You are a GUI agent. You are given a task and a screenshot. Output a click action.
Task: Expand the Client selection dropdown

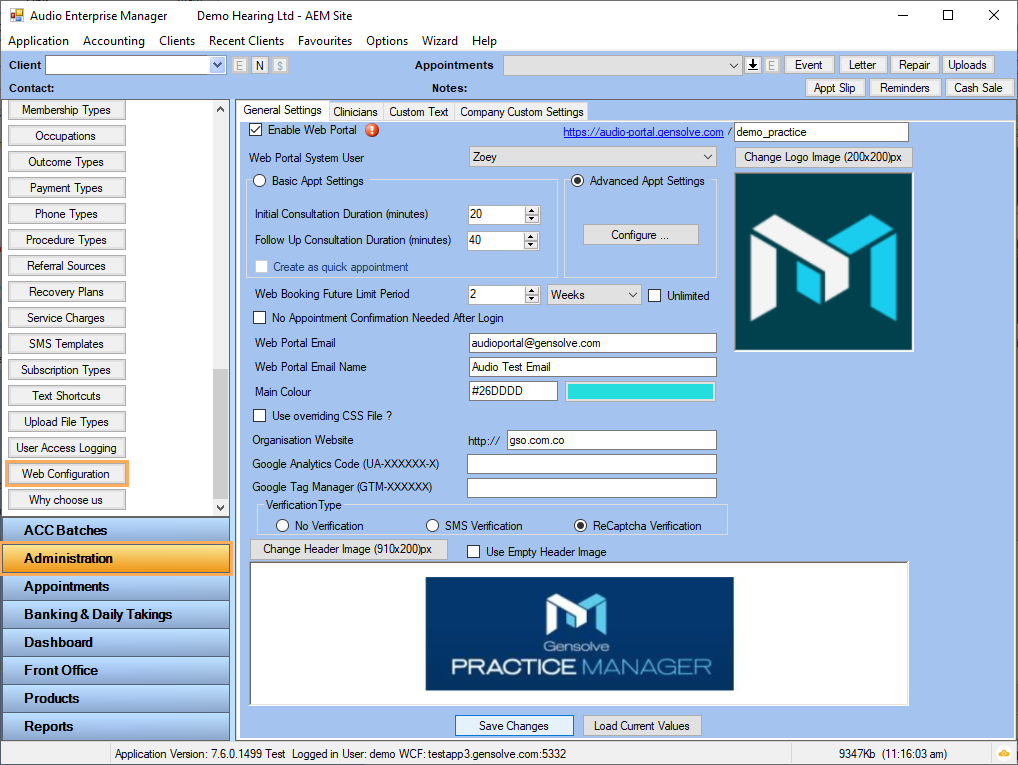click(218, 64)
